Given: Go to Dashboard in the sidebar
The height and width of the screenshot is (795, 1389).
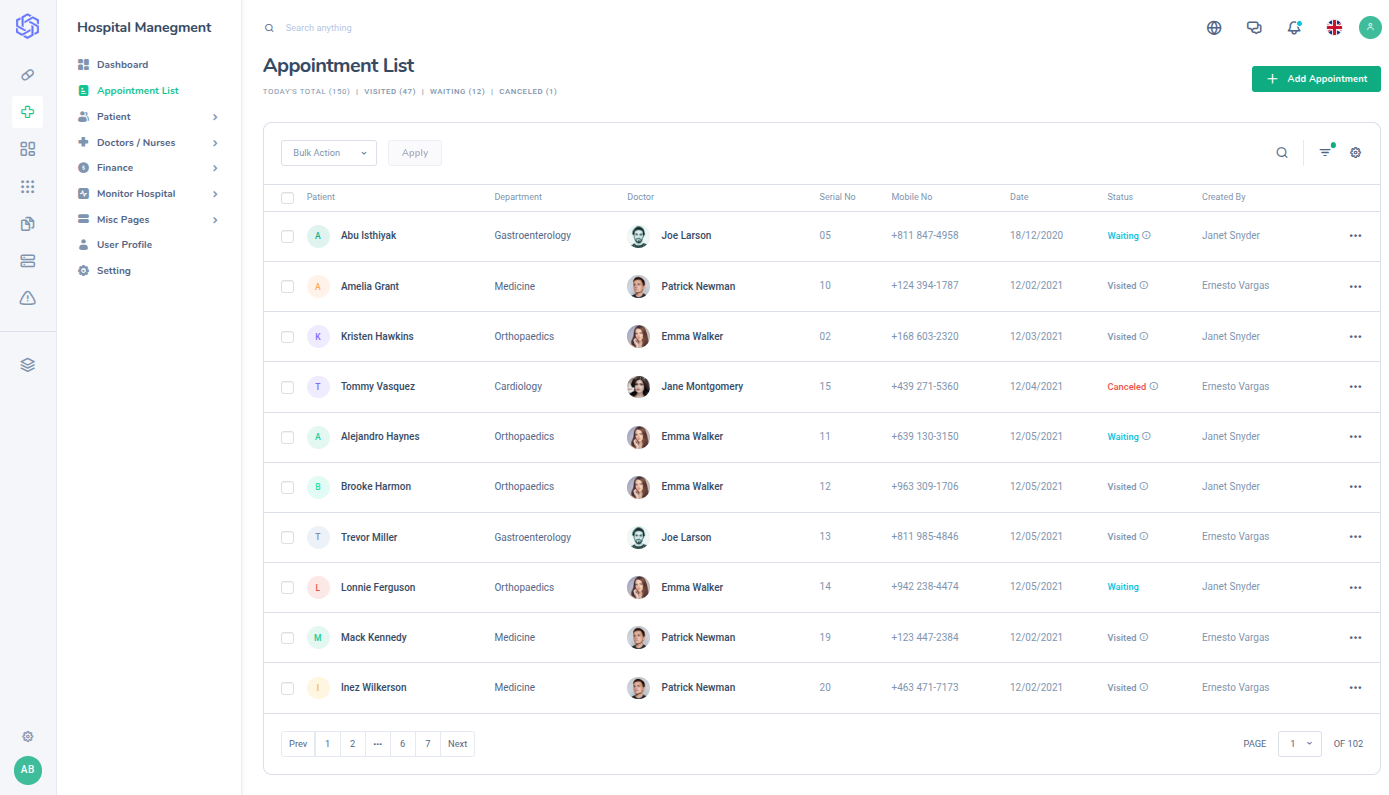Looking at the screenshot, I should [x=122, y=65].
